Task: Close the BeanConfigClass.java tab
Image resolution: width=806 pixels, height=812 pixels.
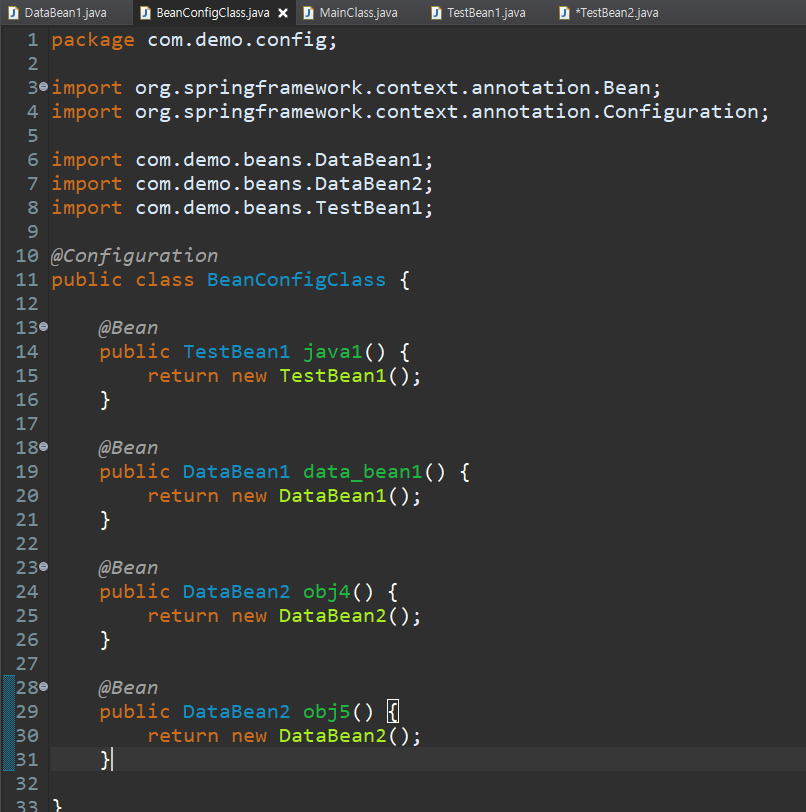Action: pyautogui.click(x=283, y=13)
